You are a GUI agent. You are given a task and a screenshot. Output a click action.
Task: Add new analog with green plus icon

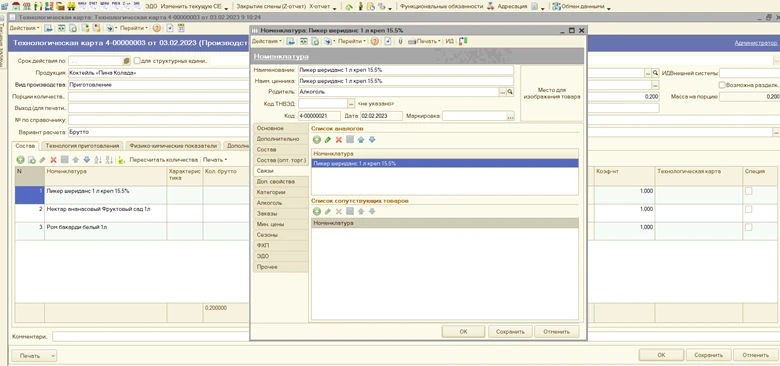tap(316, 140)
